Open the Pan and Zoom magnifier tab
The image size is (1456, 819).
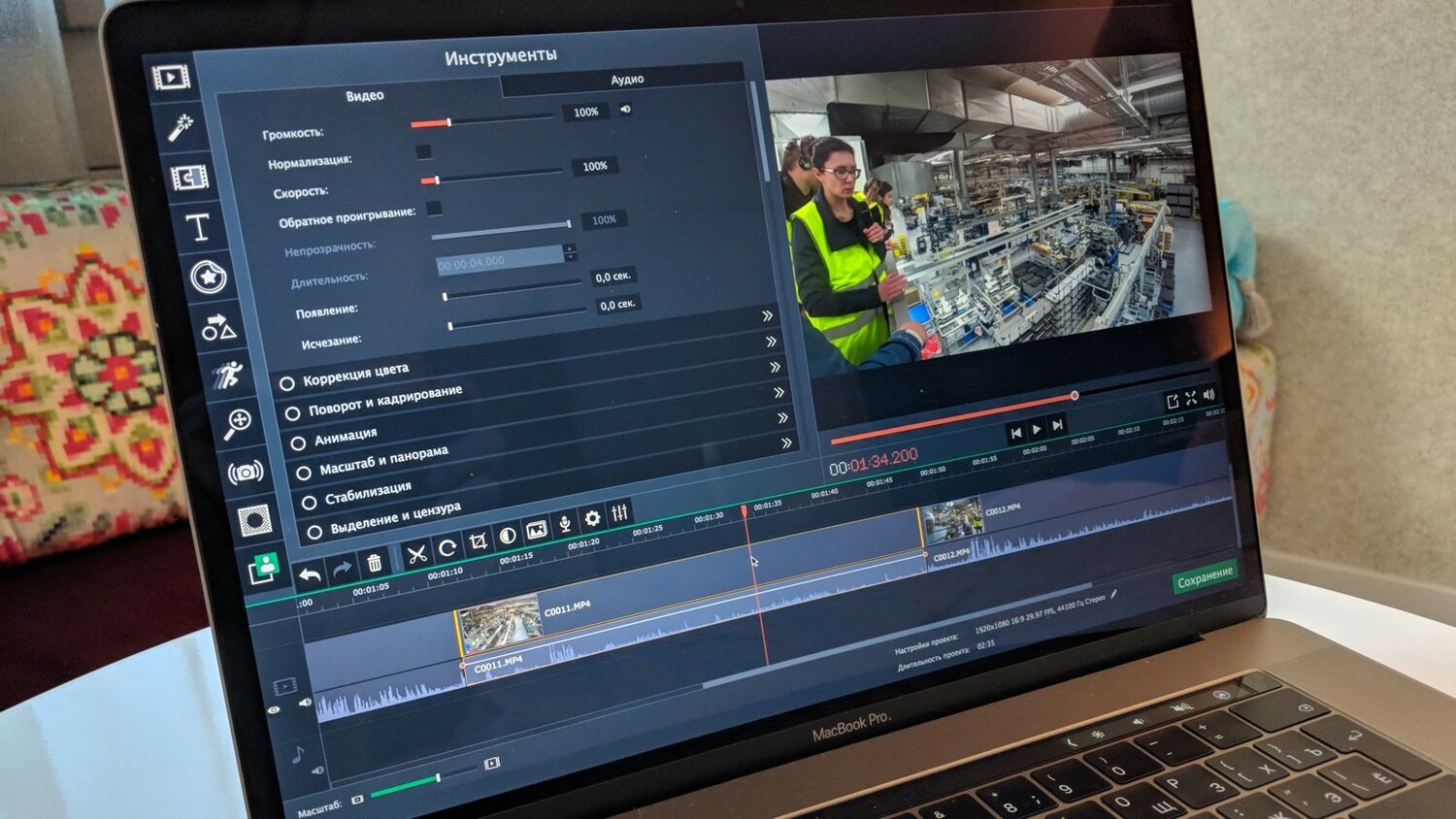point(237,423)
